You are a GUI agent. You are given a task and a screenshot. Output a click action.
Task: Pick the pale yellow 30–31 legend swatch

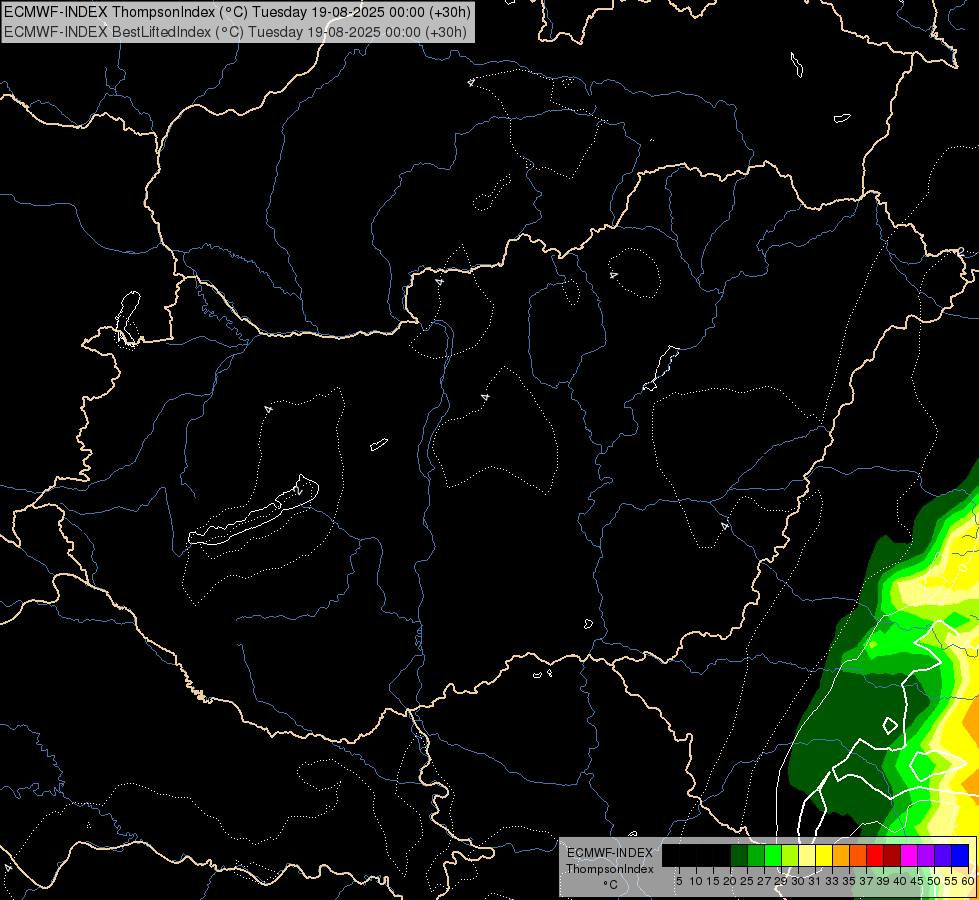click(x=807, y=856)
